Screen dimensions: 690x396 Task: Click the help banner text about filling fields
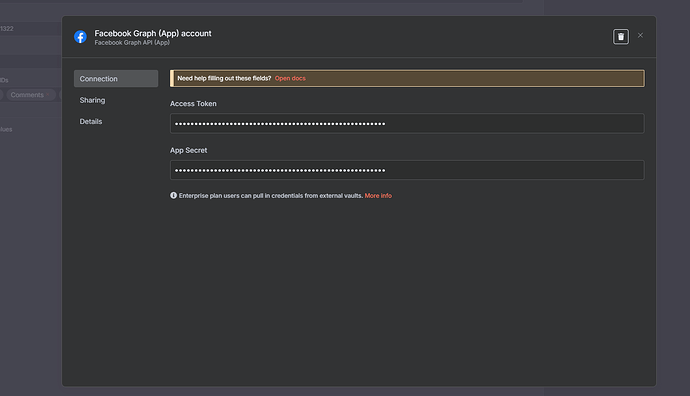224,78
